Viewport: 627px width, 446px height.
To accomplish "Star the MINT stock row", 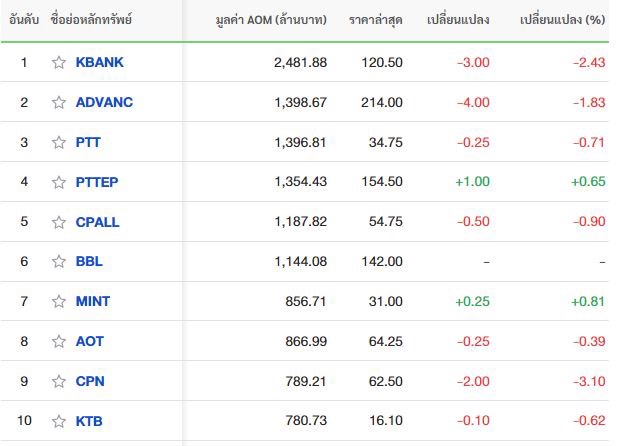I will point(59,301).
